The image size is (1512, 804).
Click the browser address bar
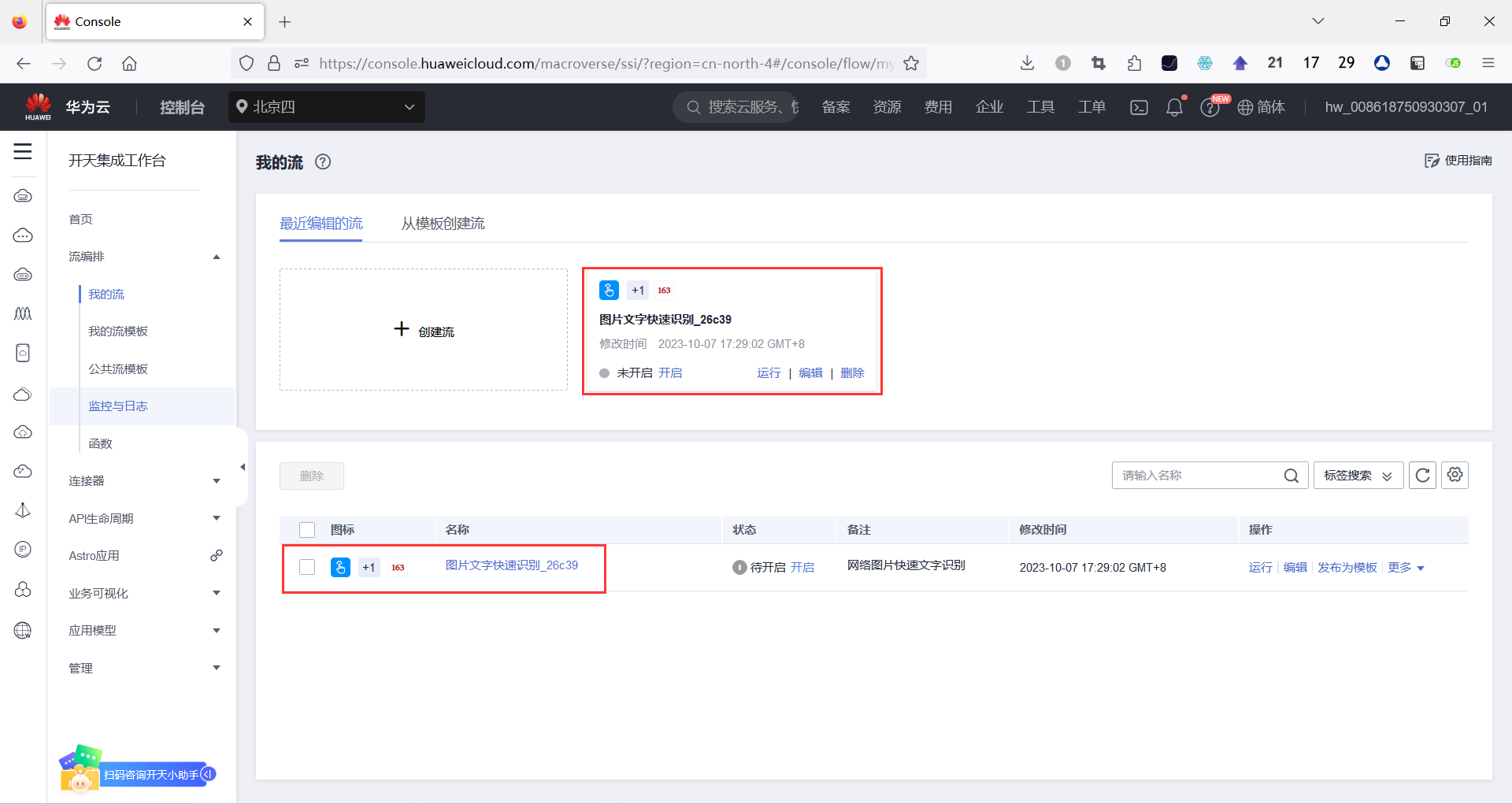[x=579, y=64]
